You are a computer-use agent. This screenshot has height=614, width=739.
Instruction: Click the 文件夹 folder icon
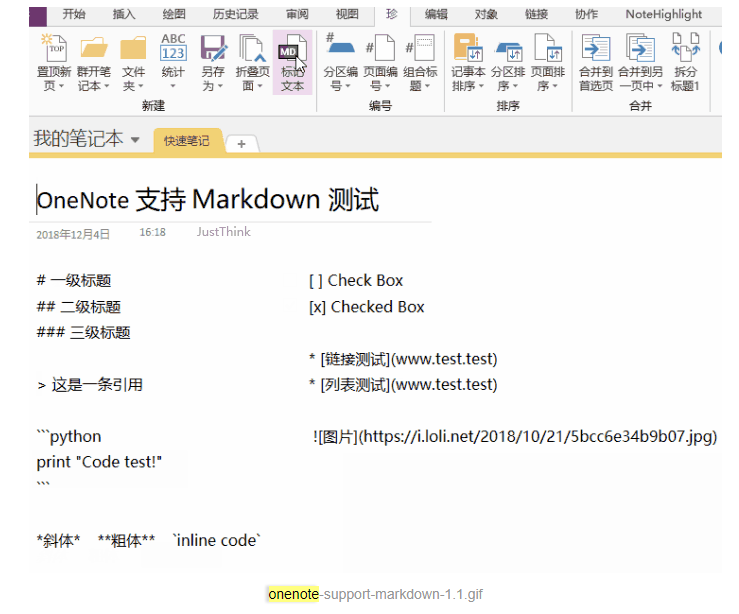click(x=133, y=48)
